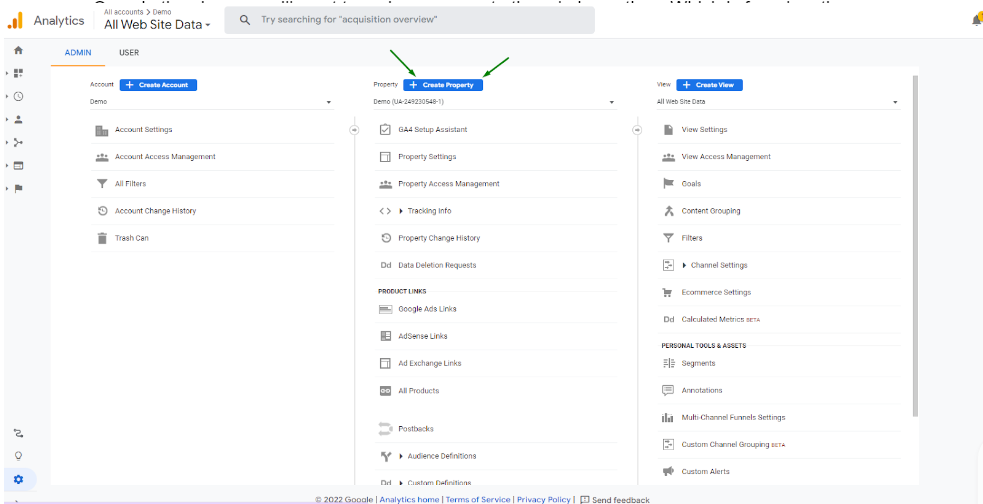Open the Home icon in left sidebar
Viewport: 983px width, 504px height.
(x=18, y=50)
